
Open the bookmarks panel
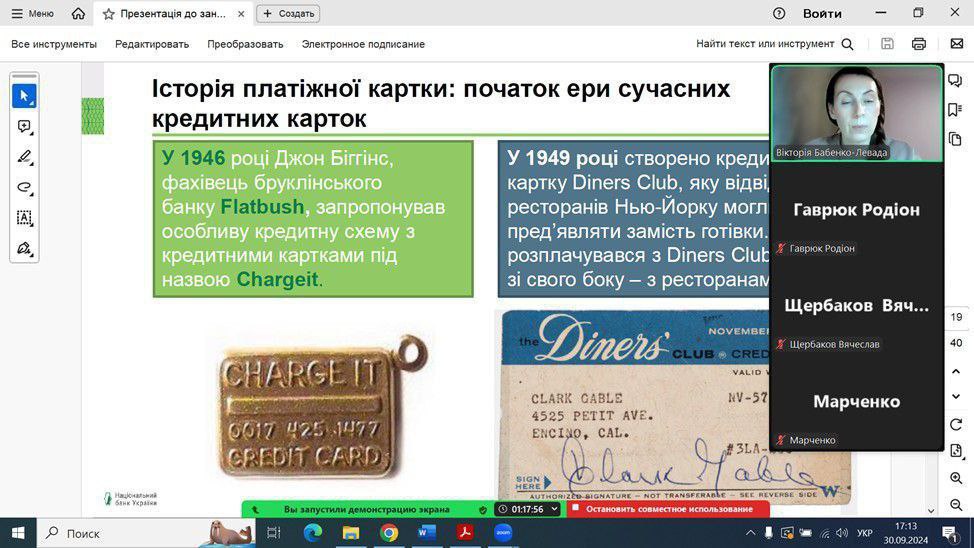click(x=956, y=110)
